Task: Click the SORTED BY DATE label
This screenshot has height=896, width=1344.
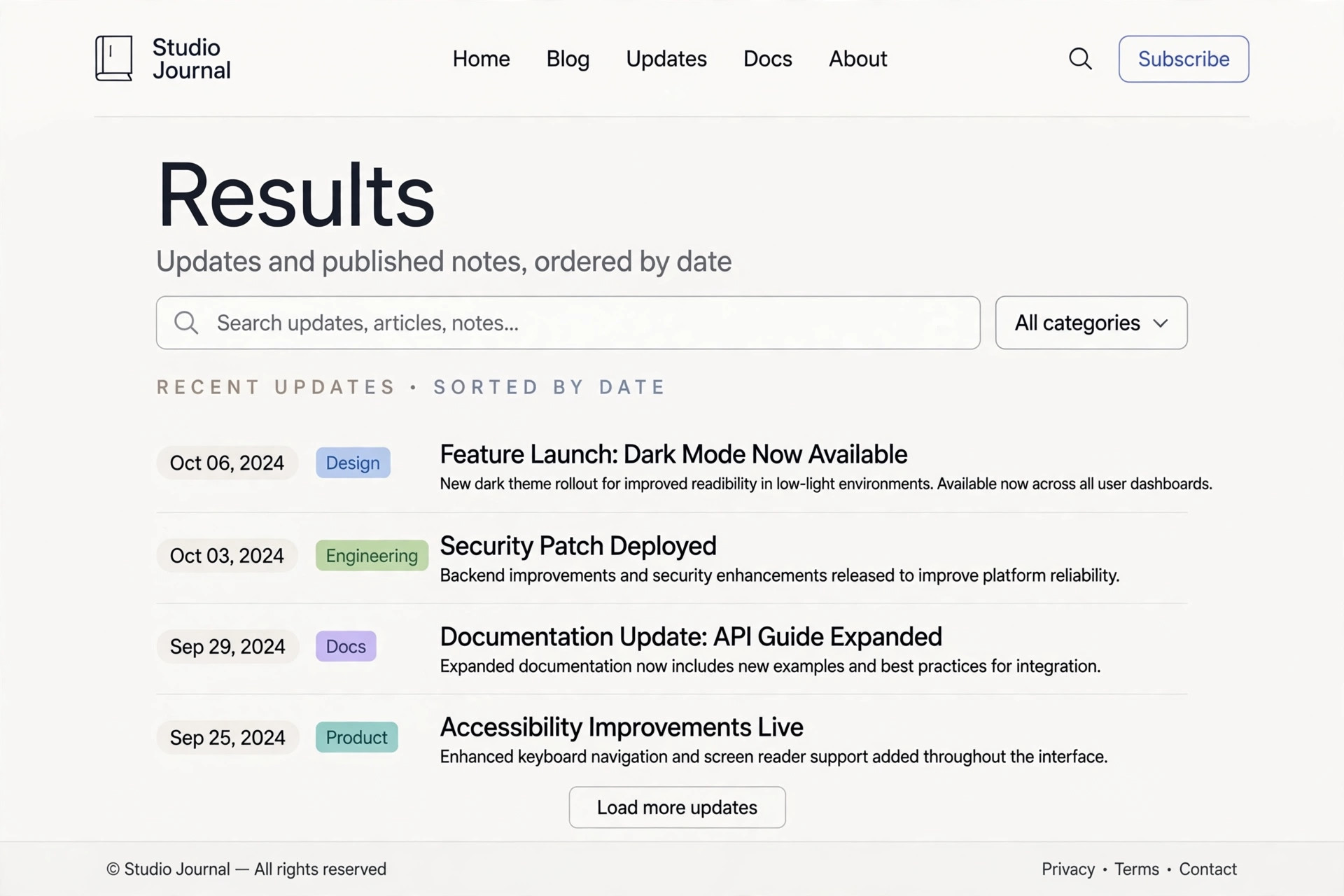Action: coord(549,387)
